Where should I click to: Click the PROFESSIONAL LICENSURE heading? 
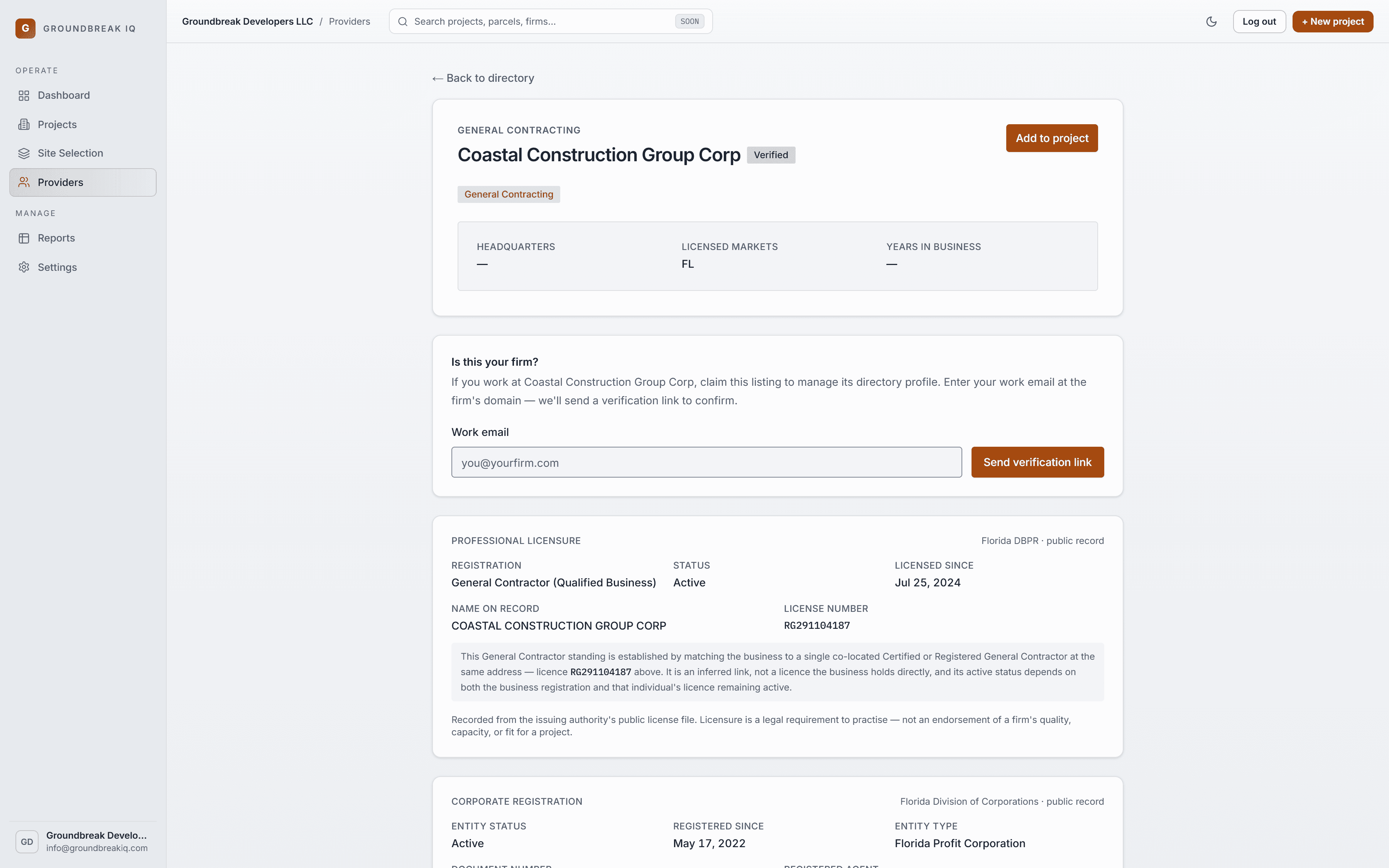tap(516, 541)
